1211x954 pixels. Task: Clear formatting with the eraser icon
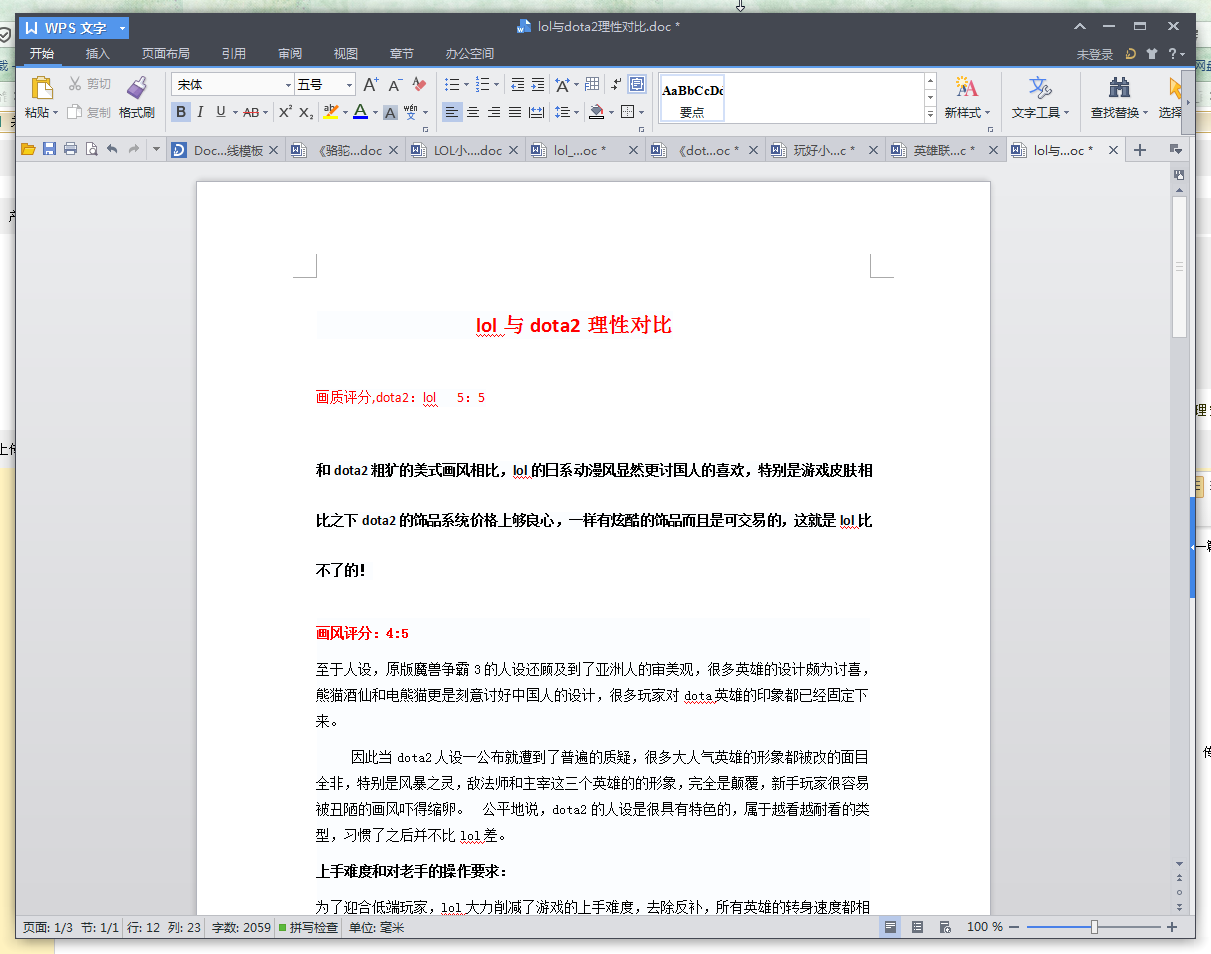pos(419,85)
